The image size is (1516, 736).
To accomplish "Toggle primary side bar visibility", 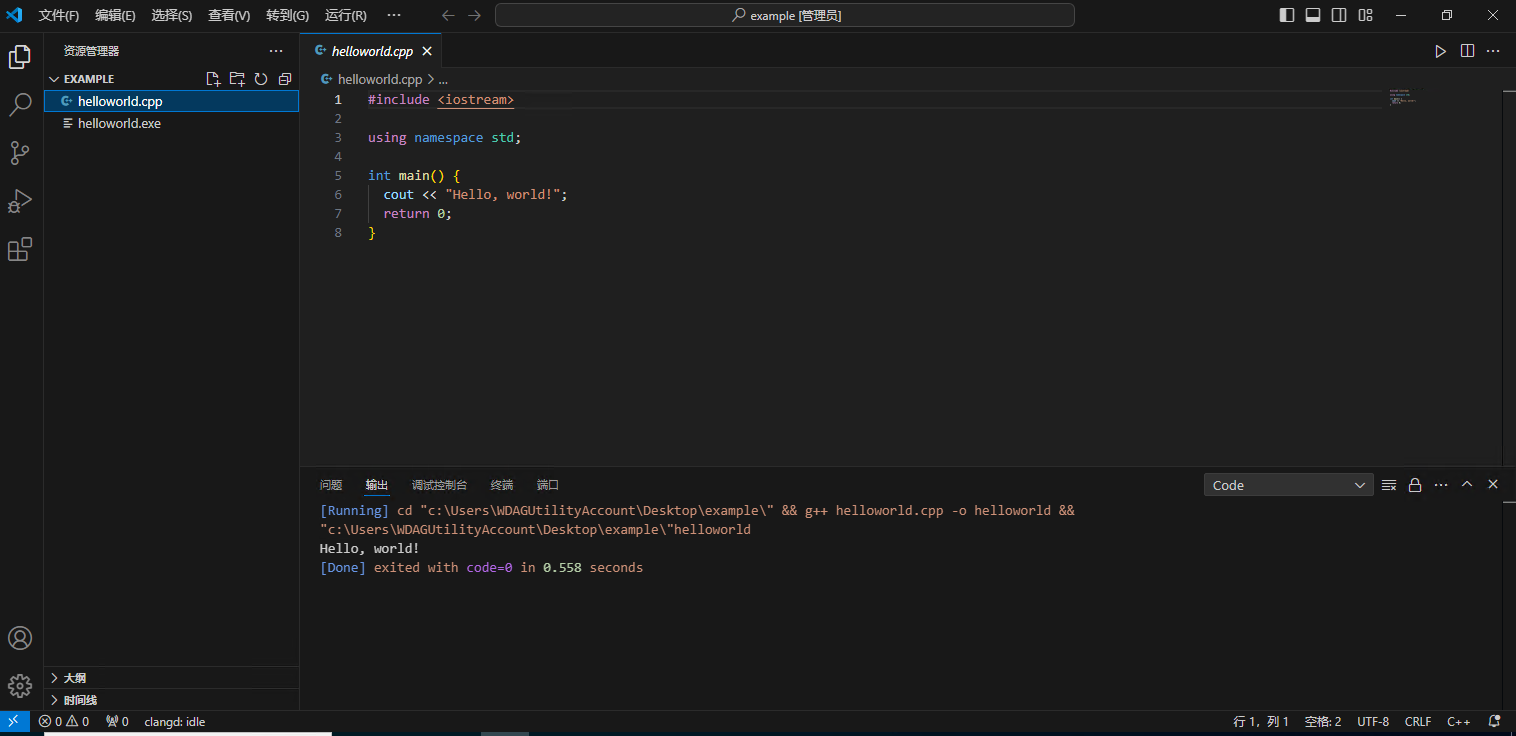I will pos(1287,15).
